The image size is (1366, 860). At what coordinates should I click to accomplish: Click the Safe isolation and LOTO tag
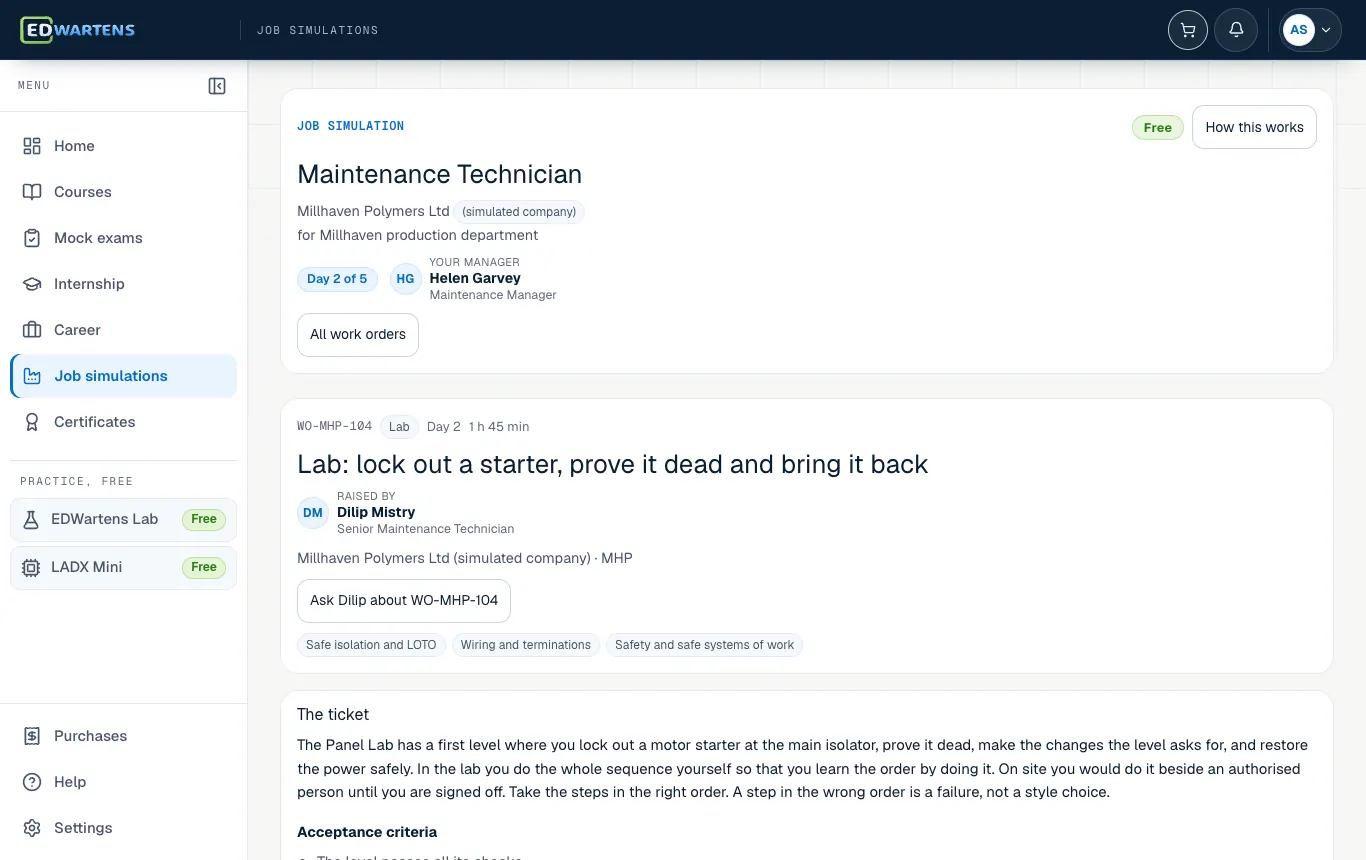click(371, 645)
